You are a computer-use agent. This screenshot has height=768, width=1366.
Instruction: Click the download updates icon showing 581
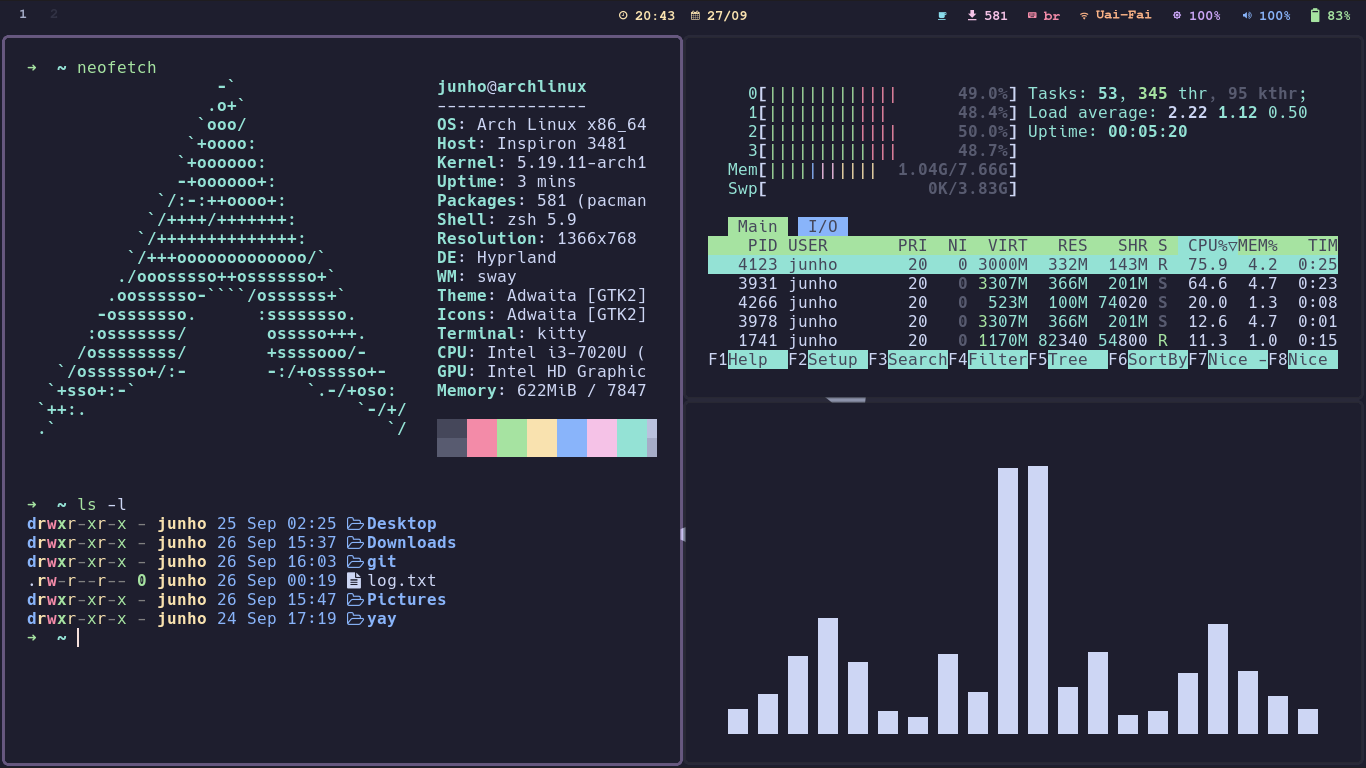pos(972,15)
